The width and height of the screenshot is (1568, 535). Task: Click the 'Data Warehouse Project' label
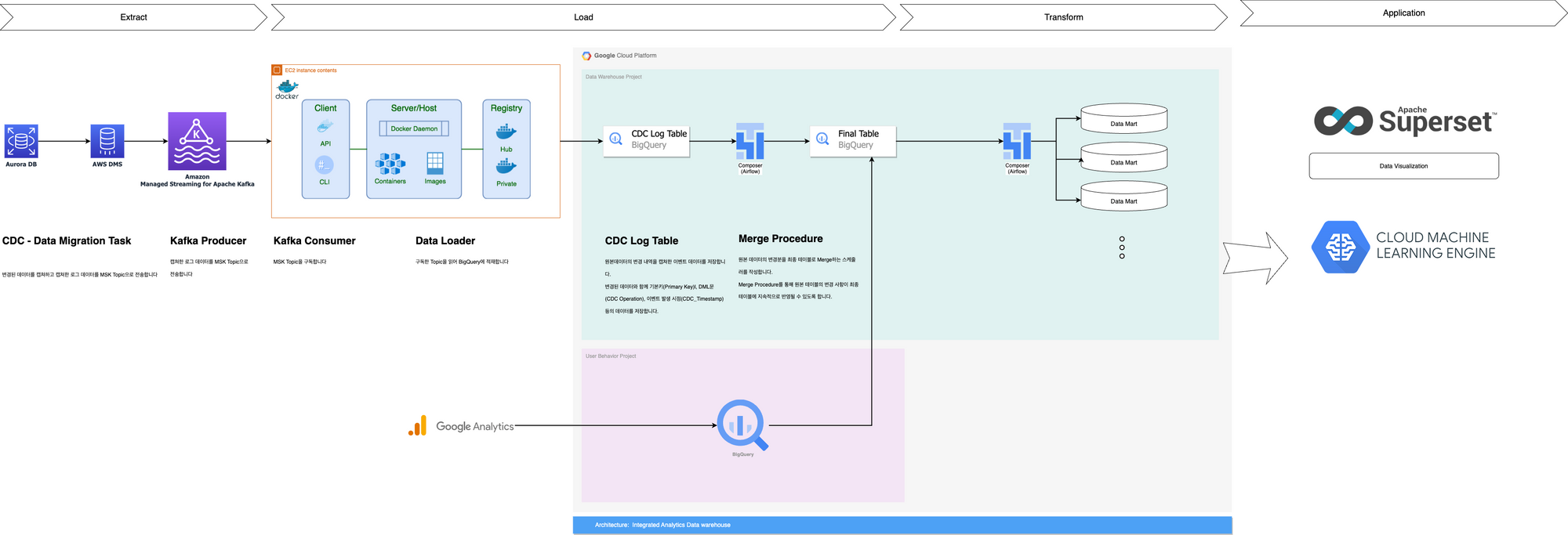tap(614, 77)
